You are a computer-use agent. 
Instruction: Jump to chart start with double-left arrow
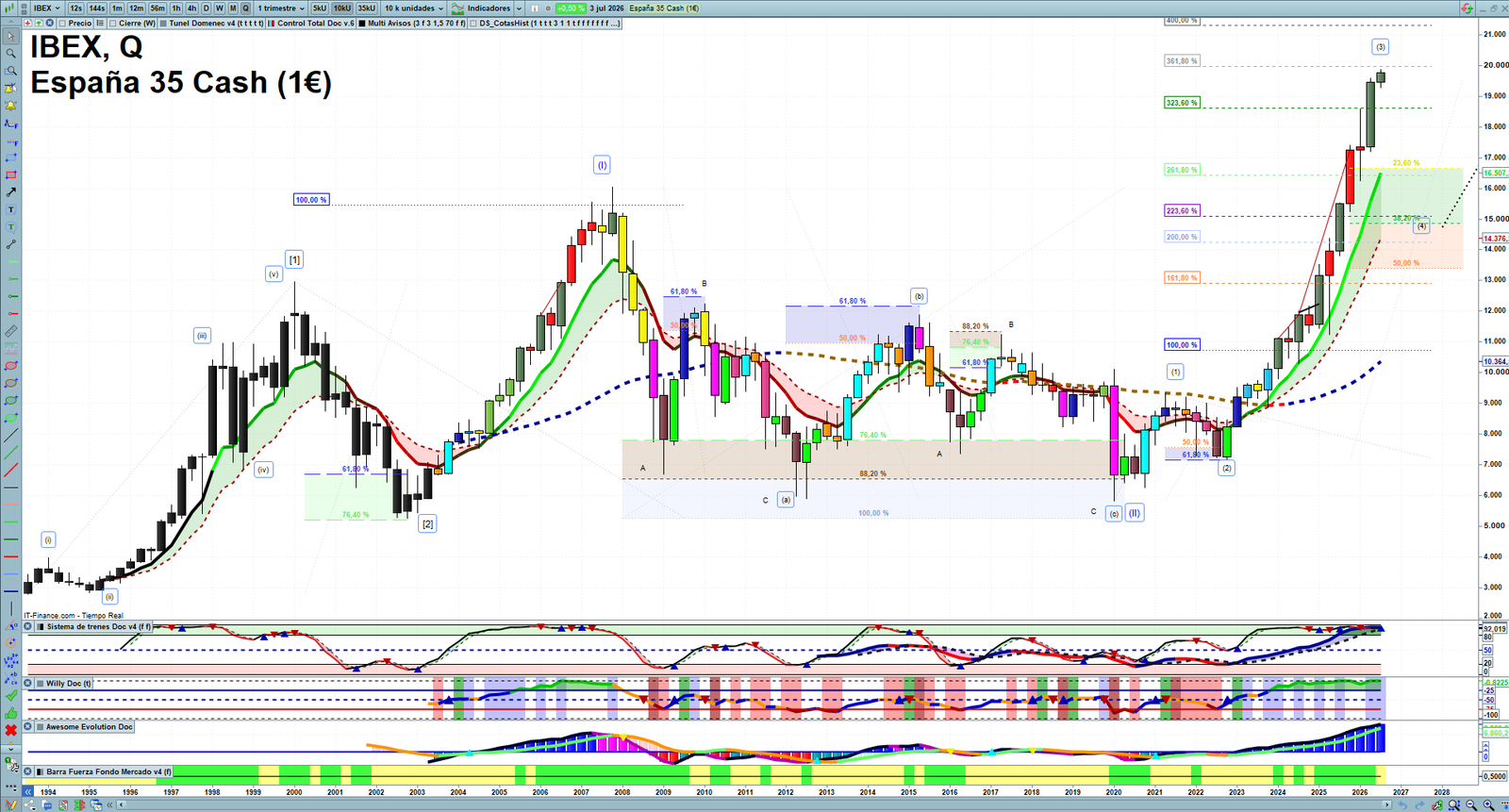(x=28, y=792)
